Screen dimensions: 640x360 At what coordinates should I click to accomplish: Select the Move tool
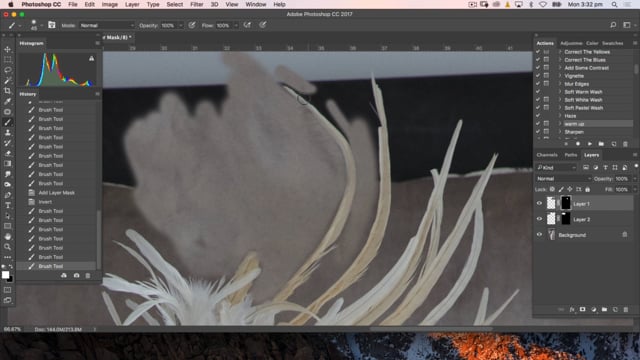[7, 49]
